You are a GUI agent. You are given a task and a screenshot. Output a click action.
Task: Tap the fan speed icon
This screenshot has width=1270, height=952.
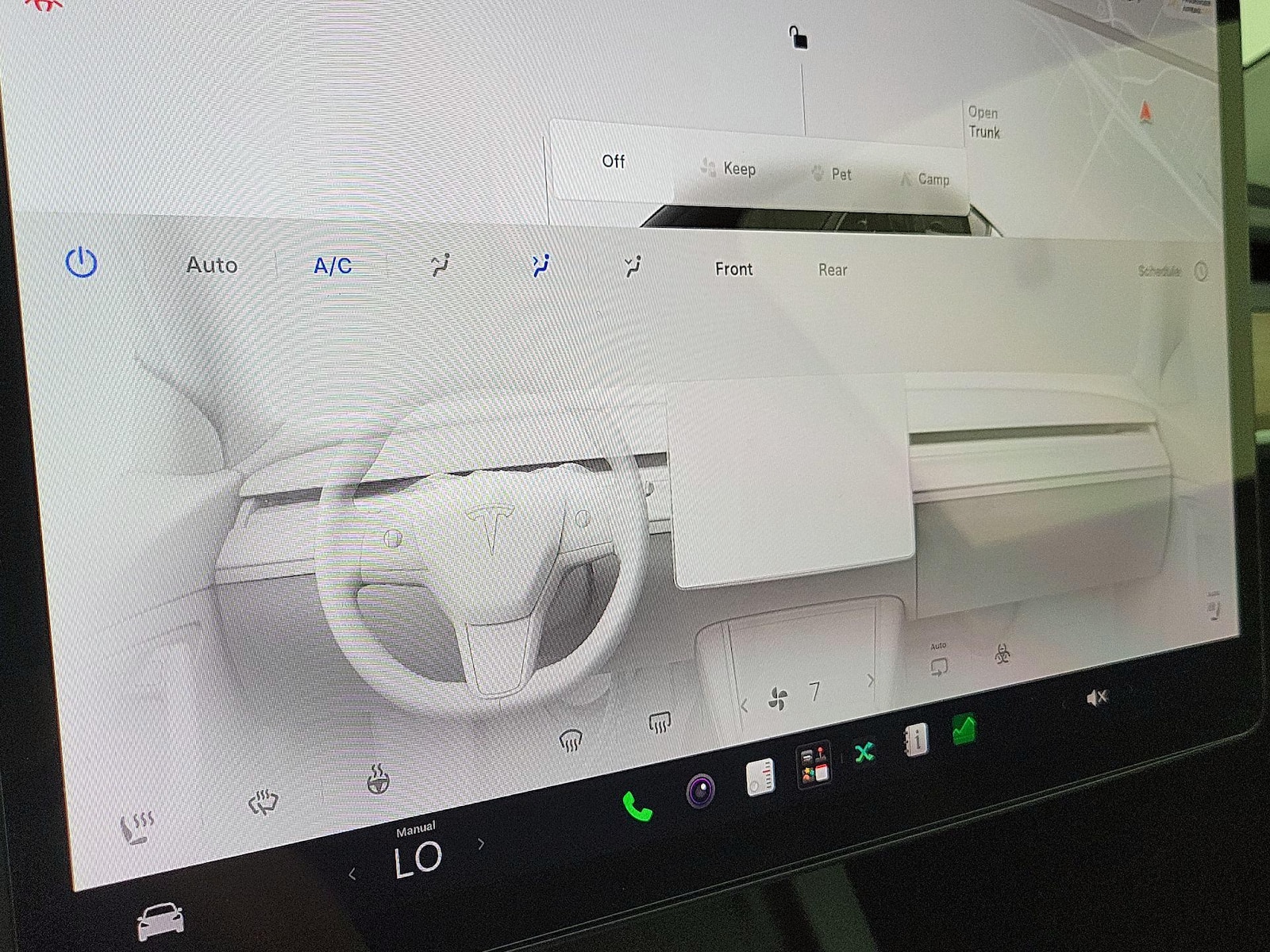pyautogui.click(x=779, y=699)
